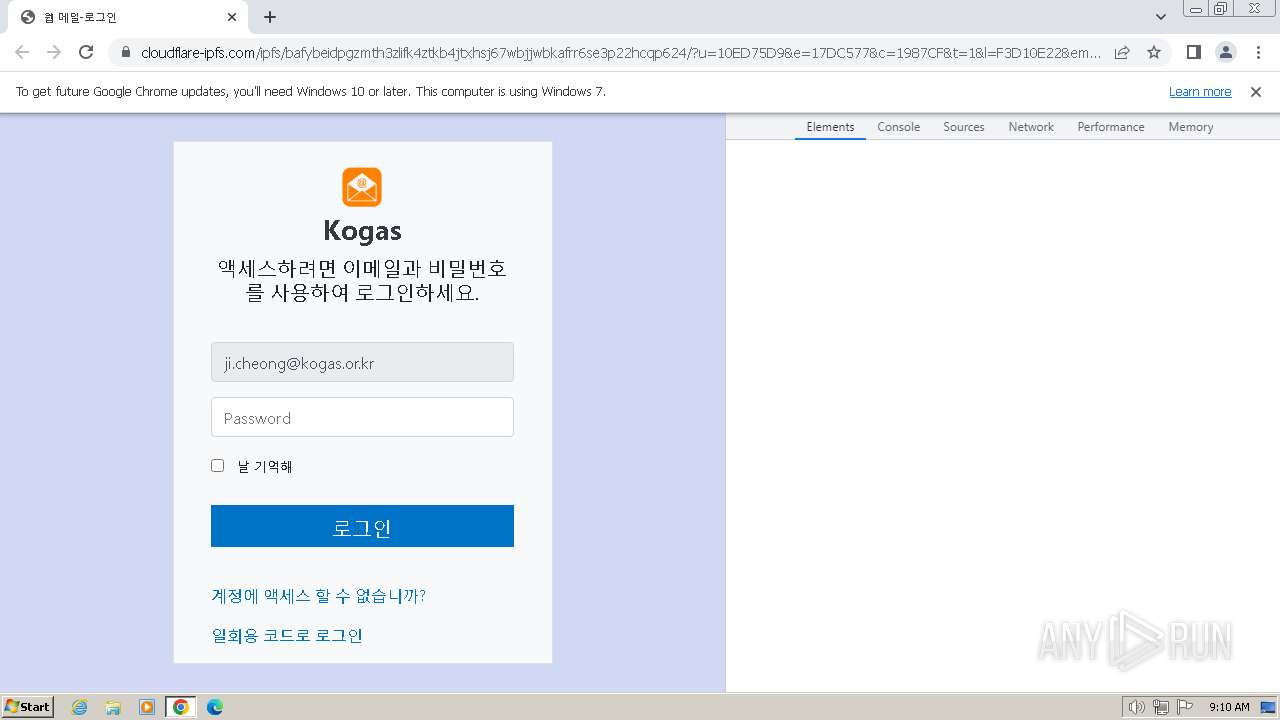The height and width of the screenshot is (720, 1280).
Task: Click the network tray icon
Action: click(1161, 707)
